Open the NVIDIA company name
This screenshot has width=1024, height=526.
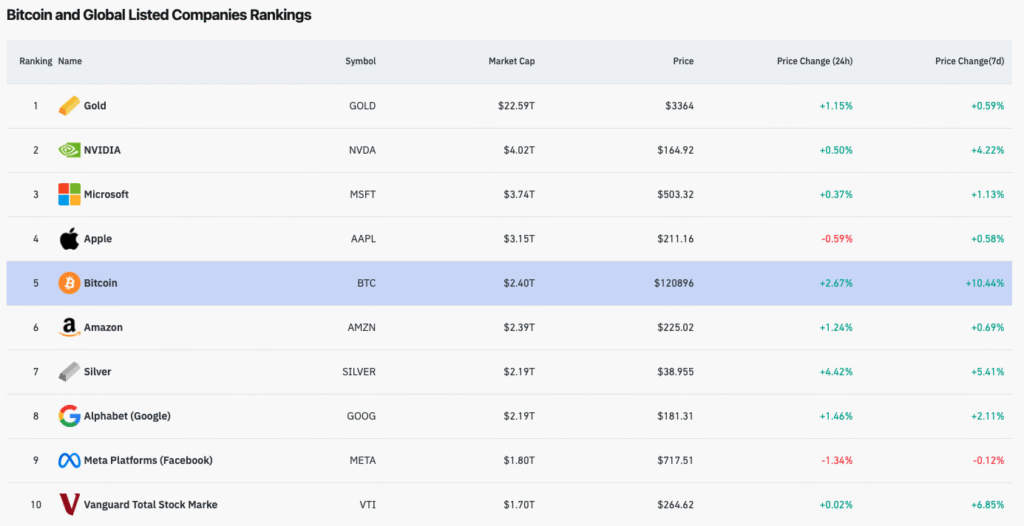[x=102, y=150]
